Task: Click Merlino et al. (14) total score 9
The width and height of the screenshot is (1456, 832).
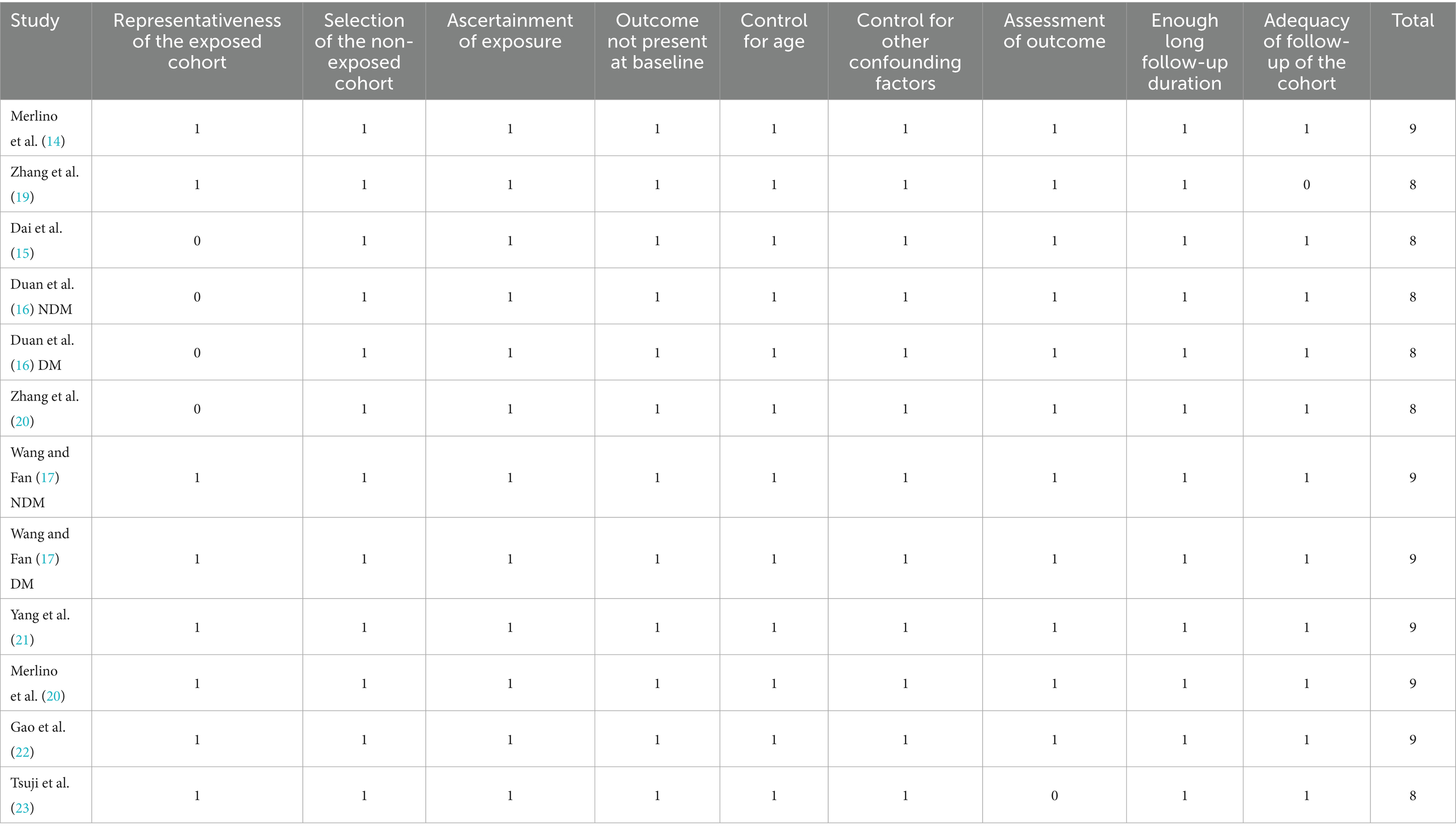Action: click(x=1412, y=128)
